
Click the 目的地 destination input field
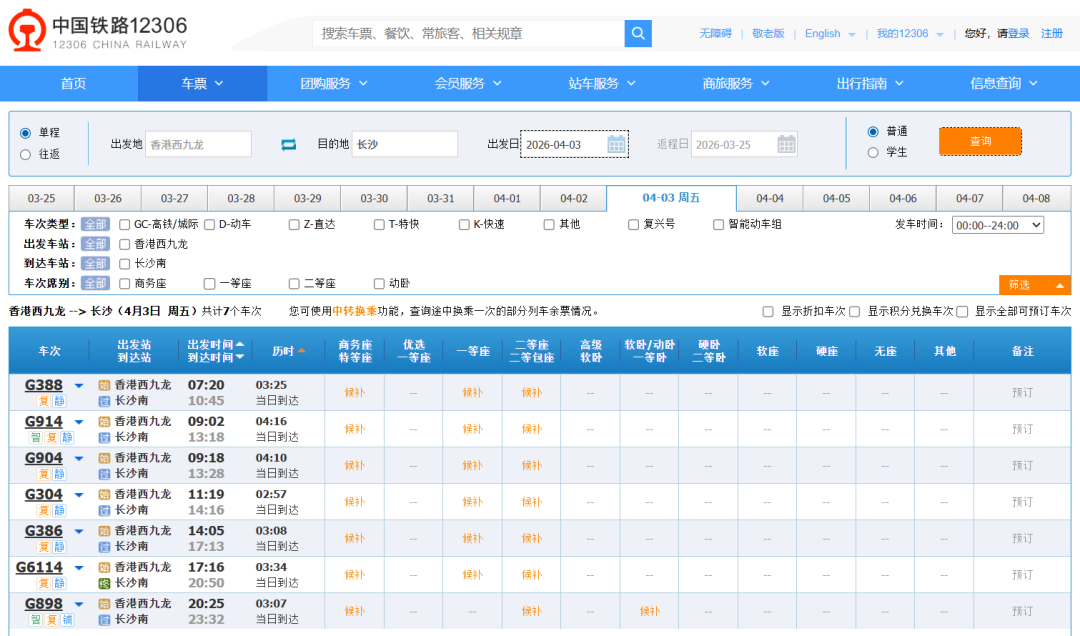pos(404,145)
